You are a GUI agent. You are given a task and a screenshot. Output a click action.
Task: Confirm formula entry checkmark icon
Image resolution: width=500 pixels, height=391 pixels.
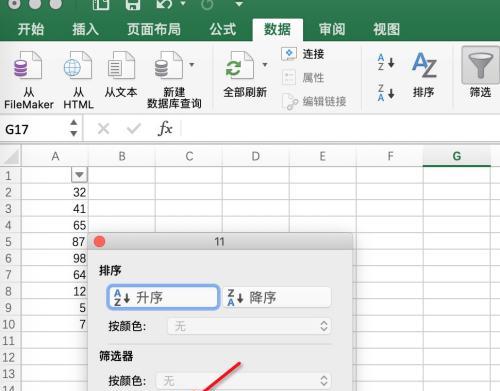tap(133, 129)
